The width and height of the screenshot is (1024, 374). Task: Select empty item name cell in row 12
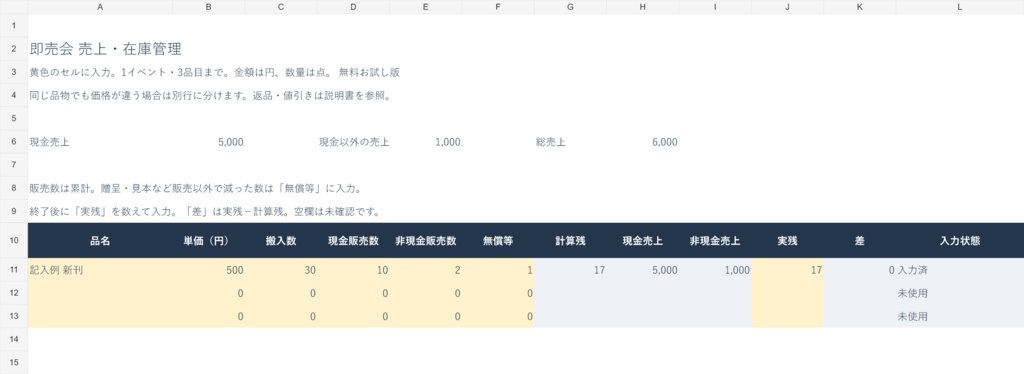(100, 293)
